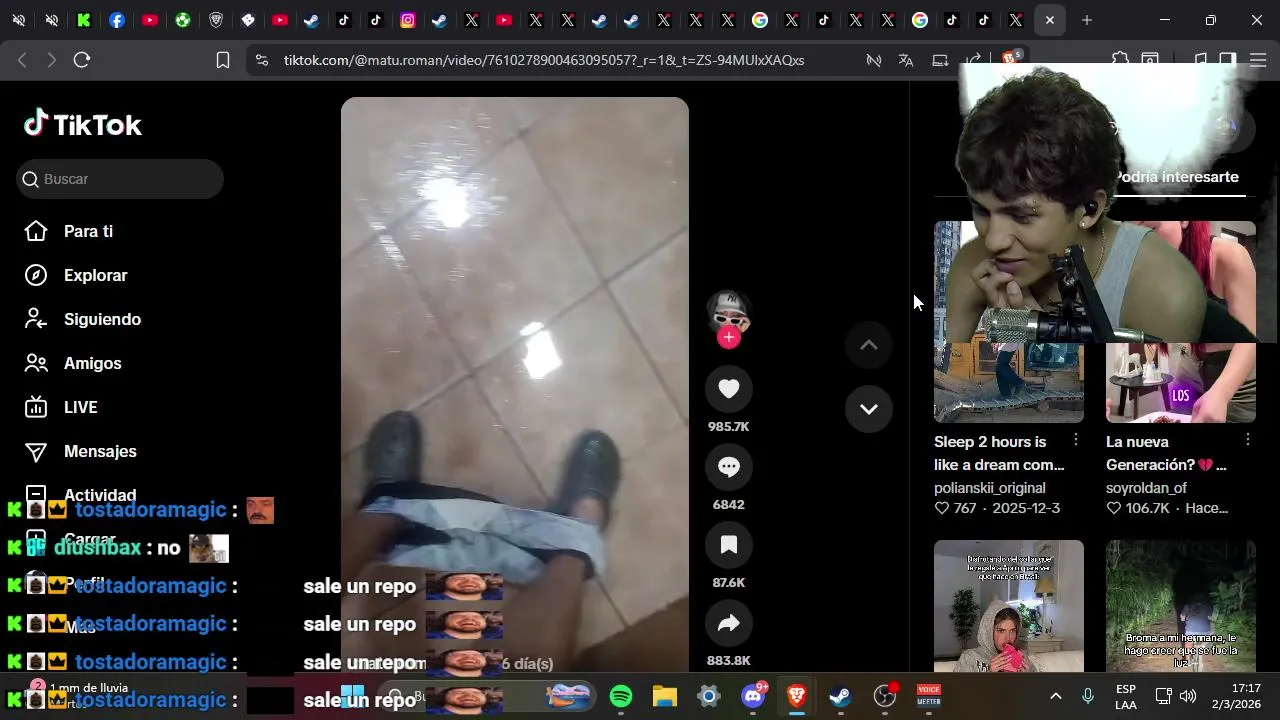
Task: Open more options for 'Sleep 2 hours' card
Action: tap(1076, 440)
